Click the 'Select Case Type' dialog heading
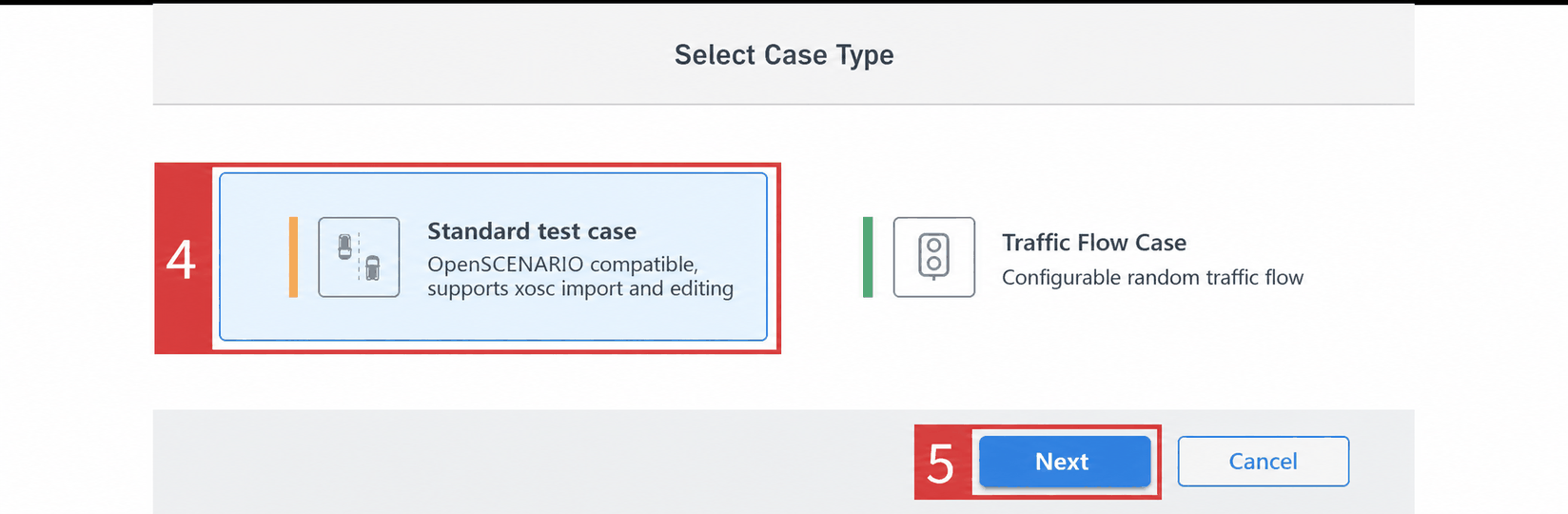 click(x=784, y=55)
